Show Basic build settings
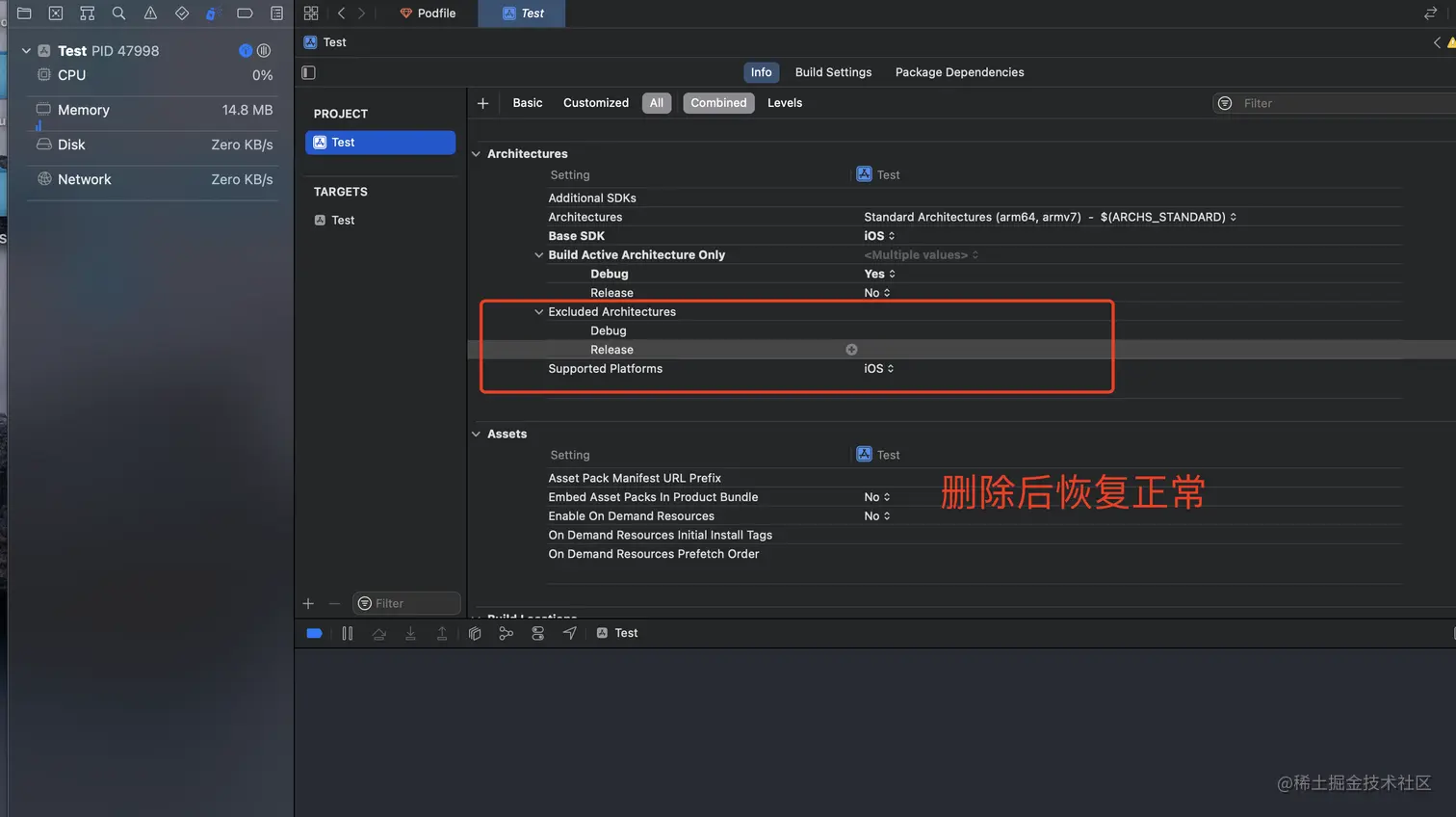 point(528,103)
